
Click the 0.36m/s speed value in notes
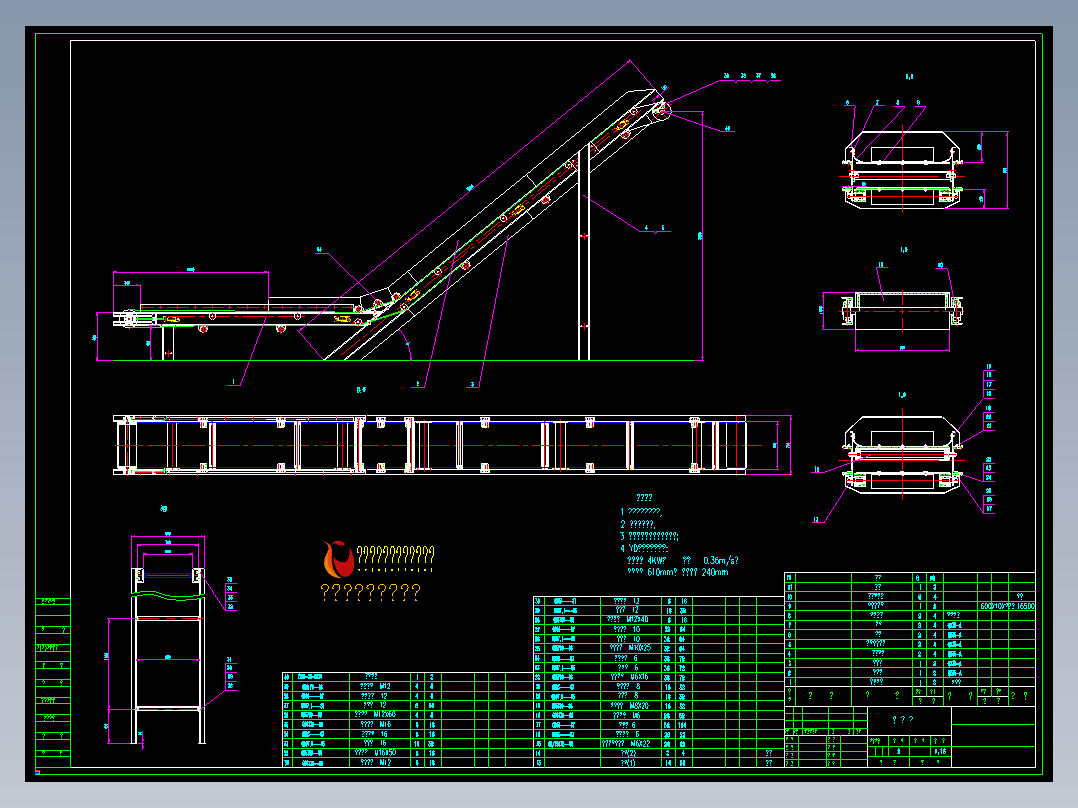tap(720, 560)
